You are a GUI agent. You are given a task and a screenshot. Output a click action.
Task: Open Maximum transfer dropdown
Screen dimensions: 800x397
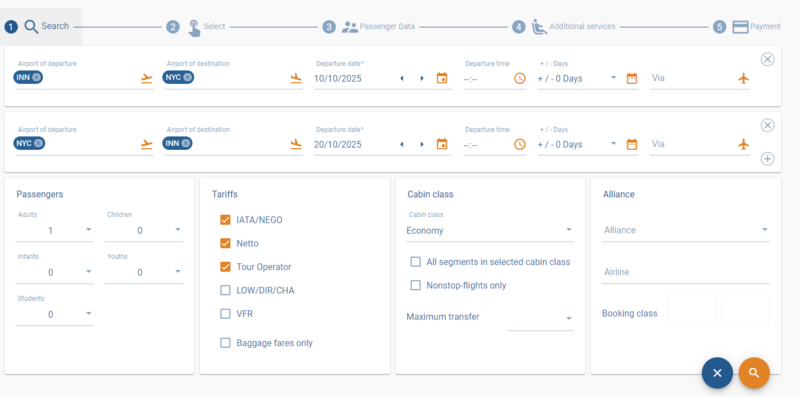pos(540,318)
